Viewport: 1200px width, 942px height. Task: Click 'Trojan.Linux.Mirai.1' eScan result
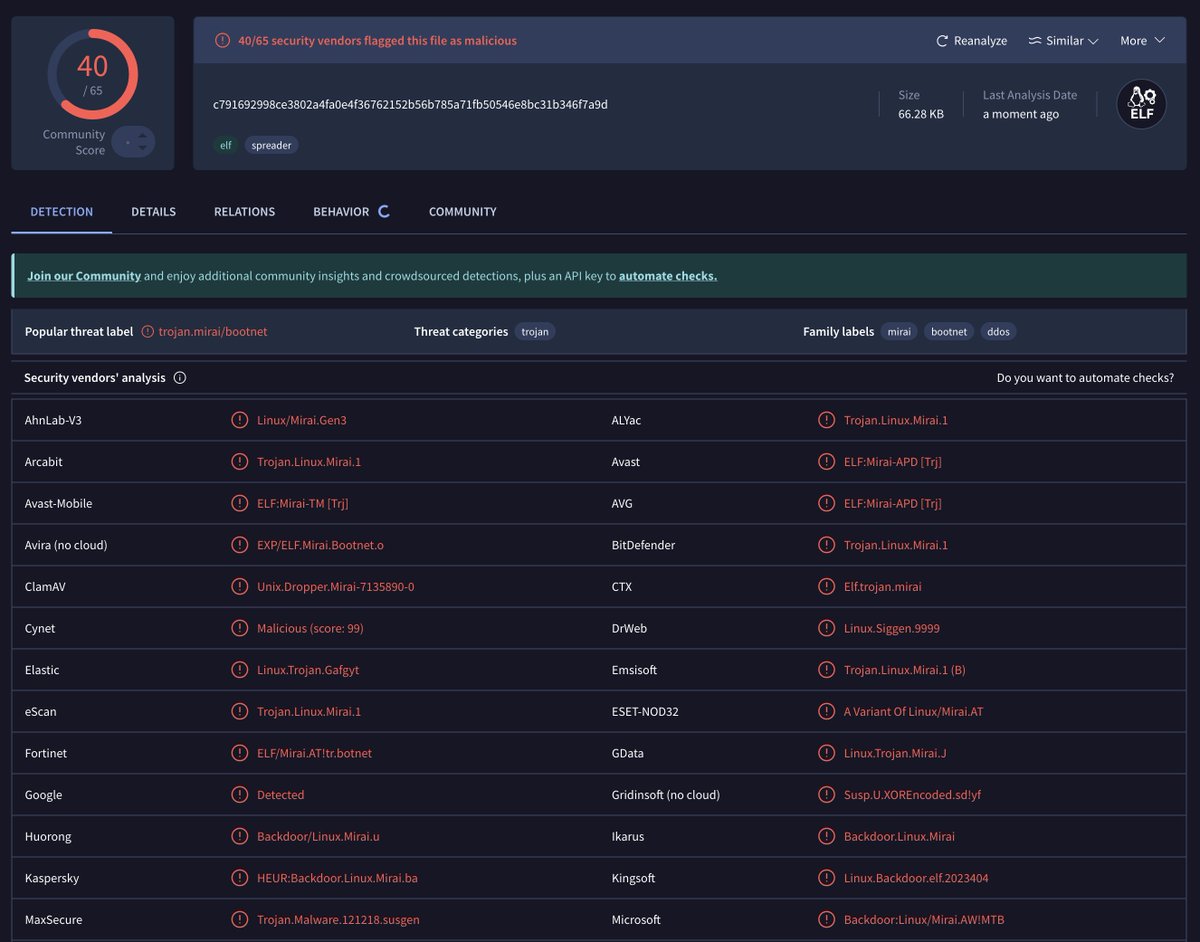tap(309, 712)
